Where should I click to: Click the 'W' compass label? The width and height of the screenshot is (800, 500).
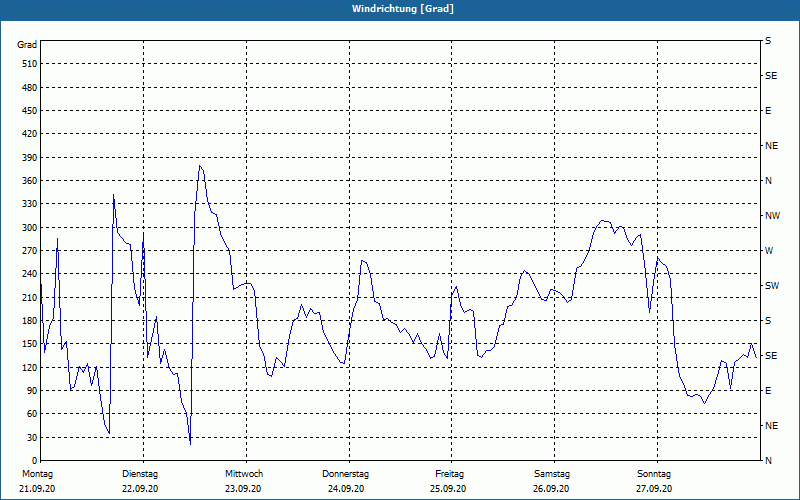point(769,251)
